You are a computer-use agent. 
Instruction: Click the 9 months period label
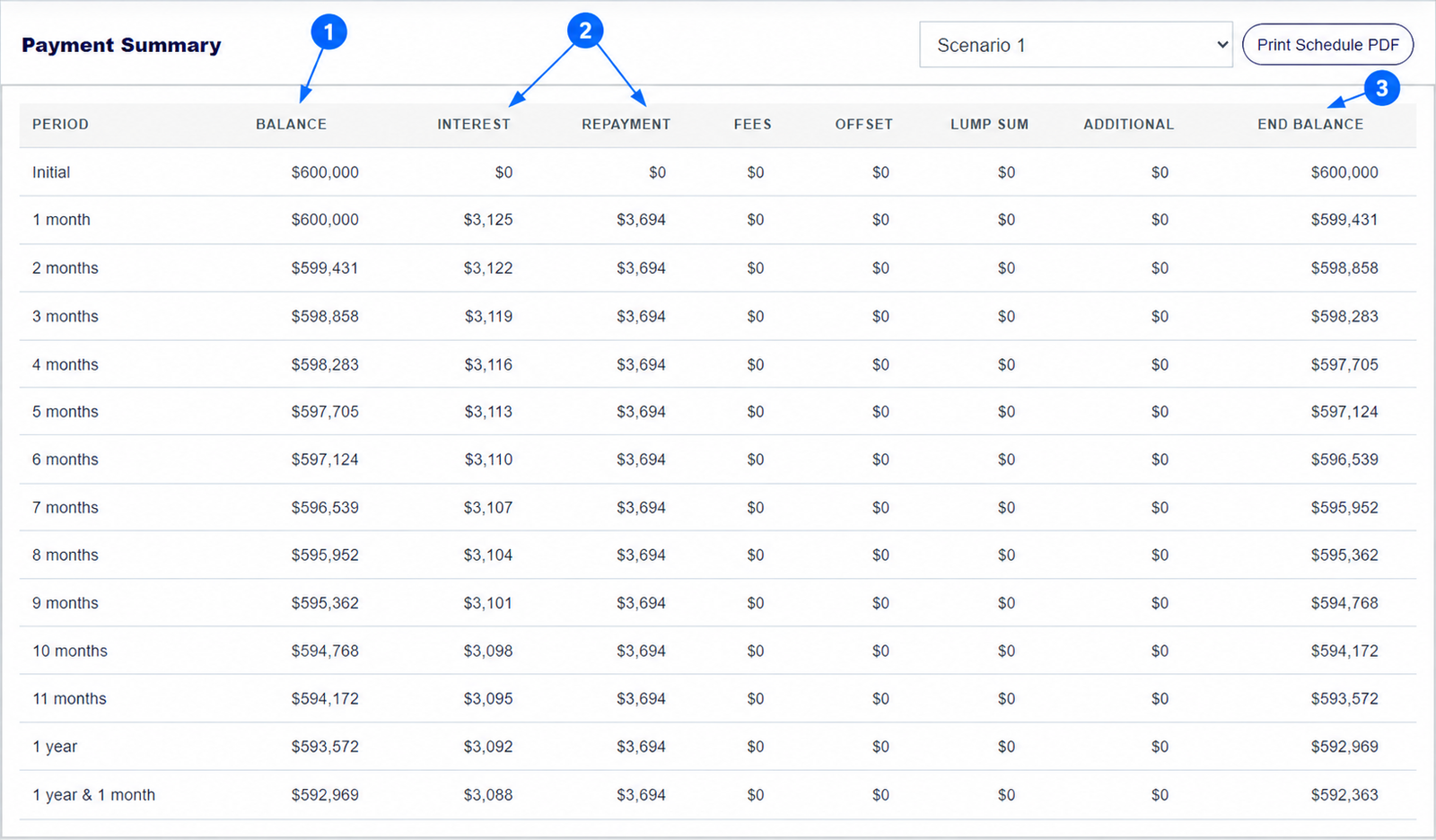click(66, 604)
